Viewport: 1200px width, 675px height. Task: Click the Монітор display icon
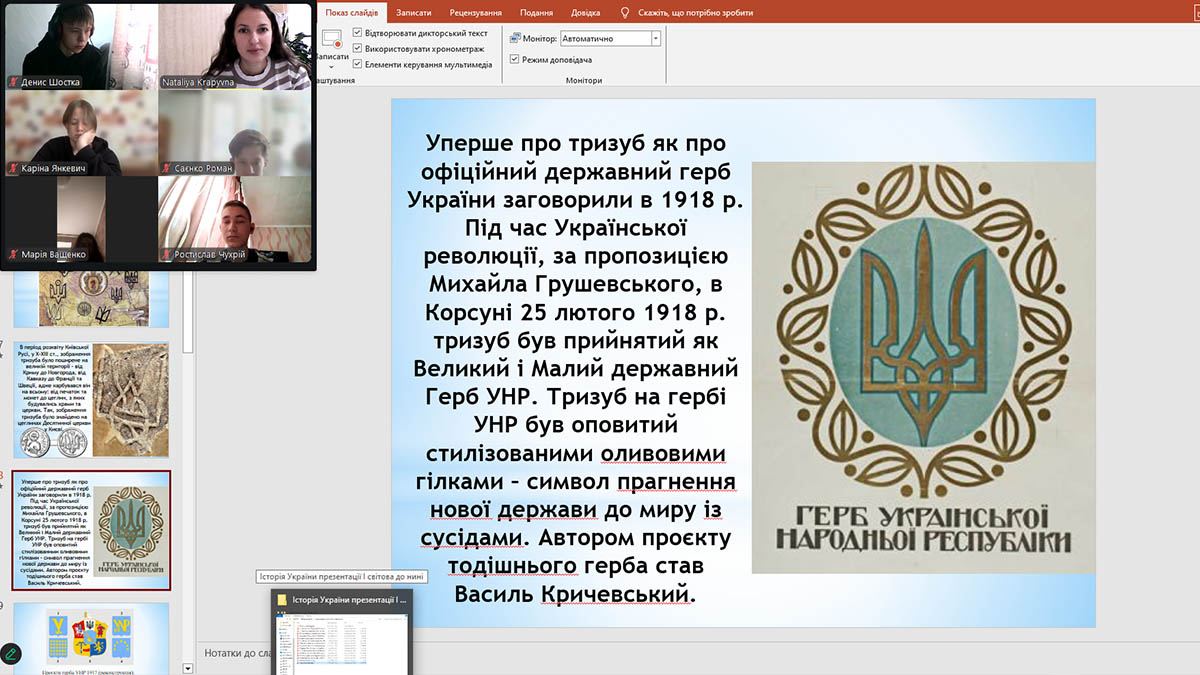516,39
